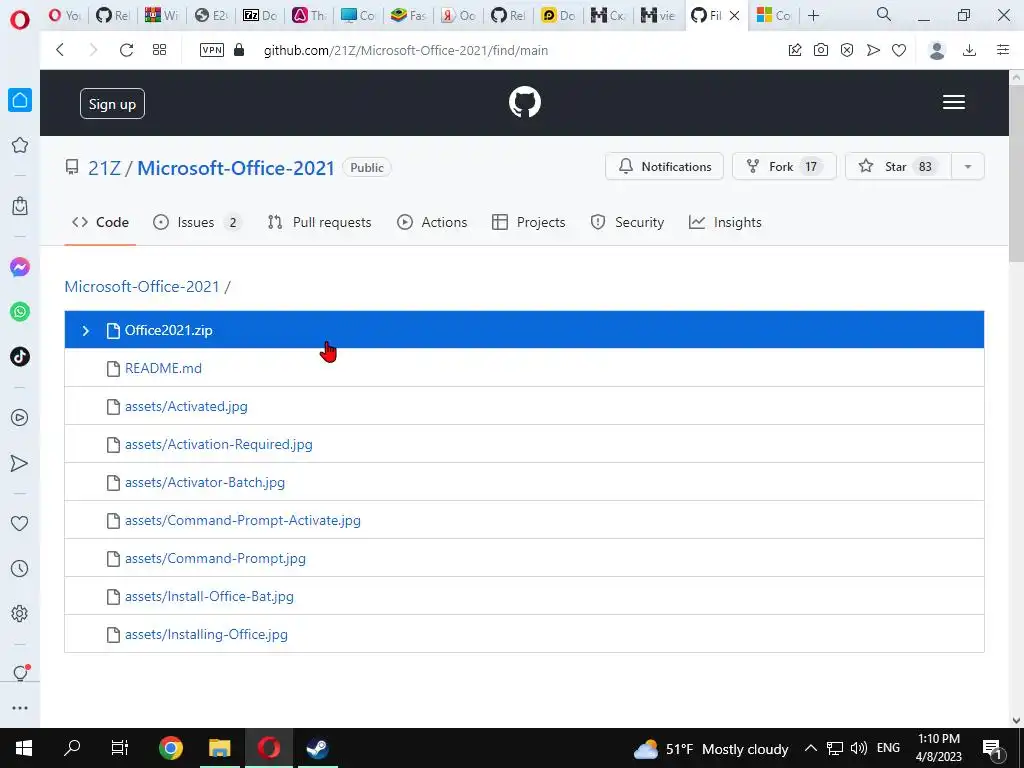The image size is (1024, 768).
Task: Click the padlock site info icon
Action: pos(239,50)
